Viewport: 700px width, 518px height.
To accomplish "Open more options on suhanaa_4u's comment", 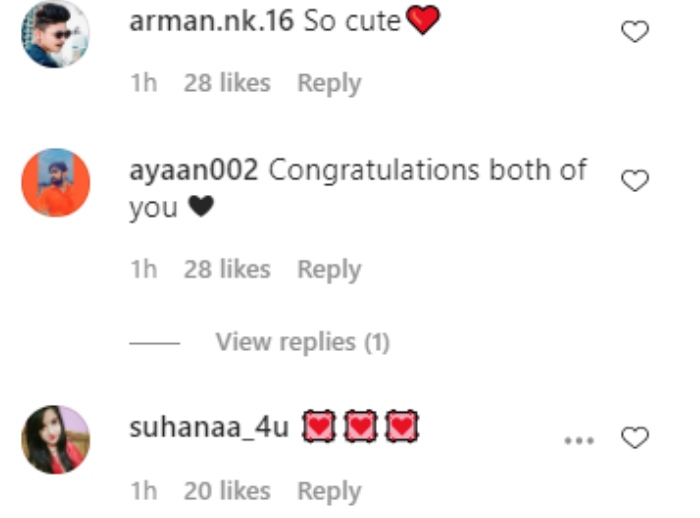I will click(579, 441).
